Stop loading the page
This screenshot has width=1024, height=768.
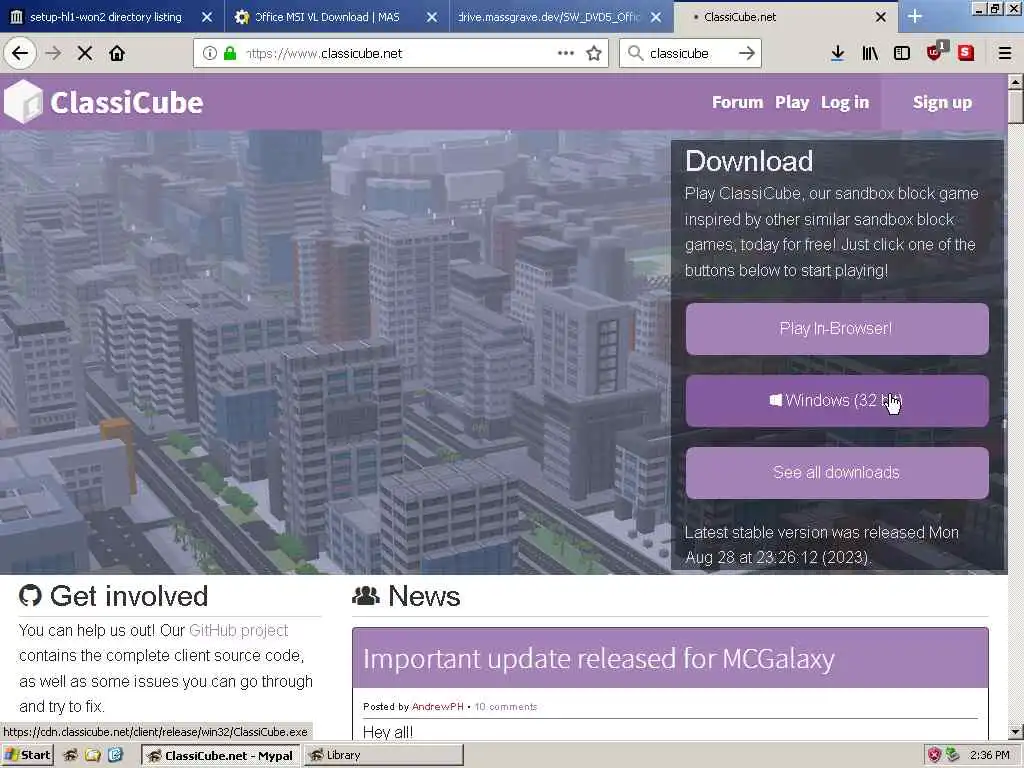point(85,54)
